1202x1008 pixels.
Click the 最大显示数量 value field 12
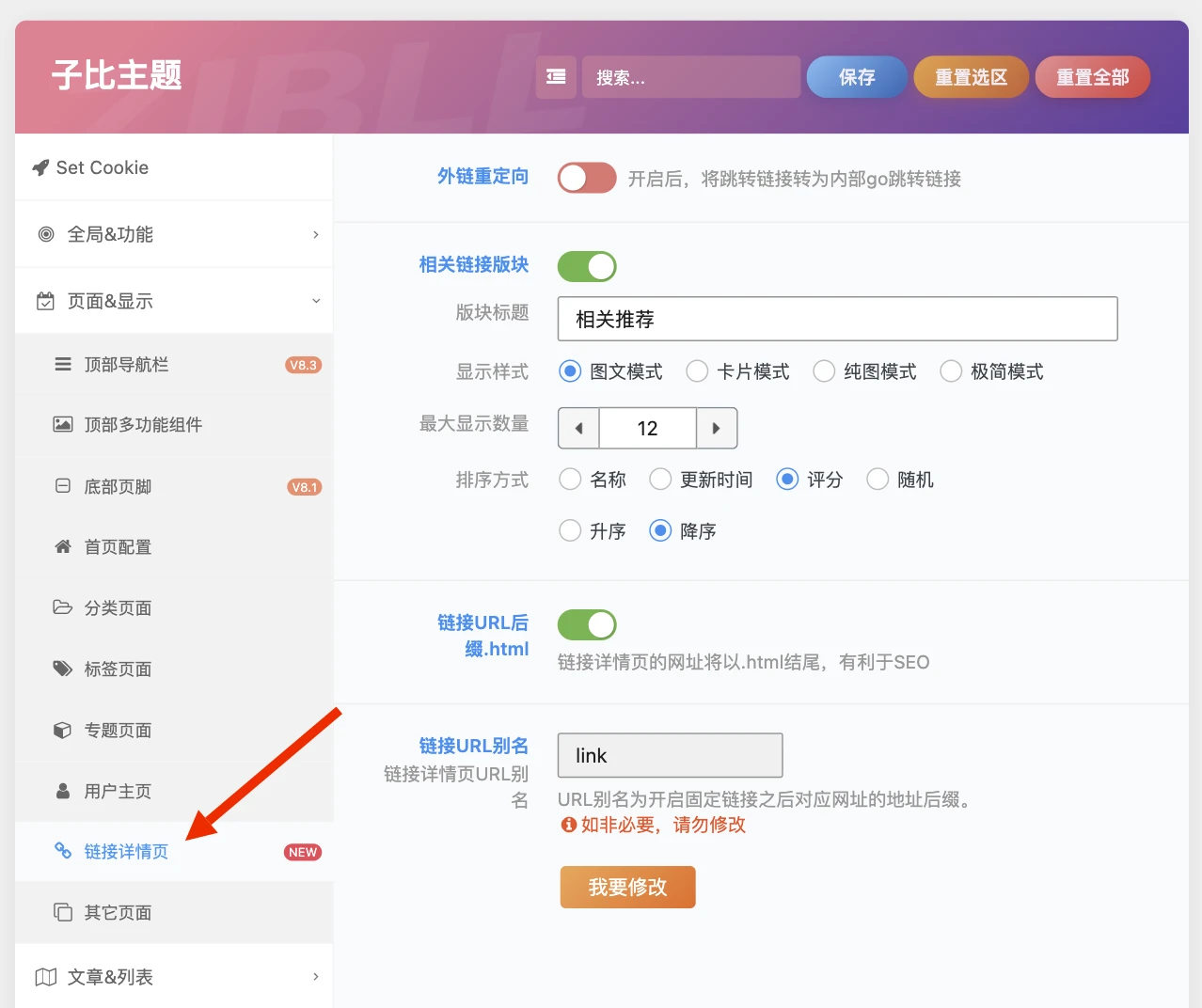coord(647,429)
